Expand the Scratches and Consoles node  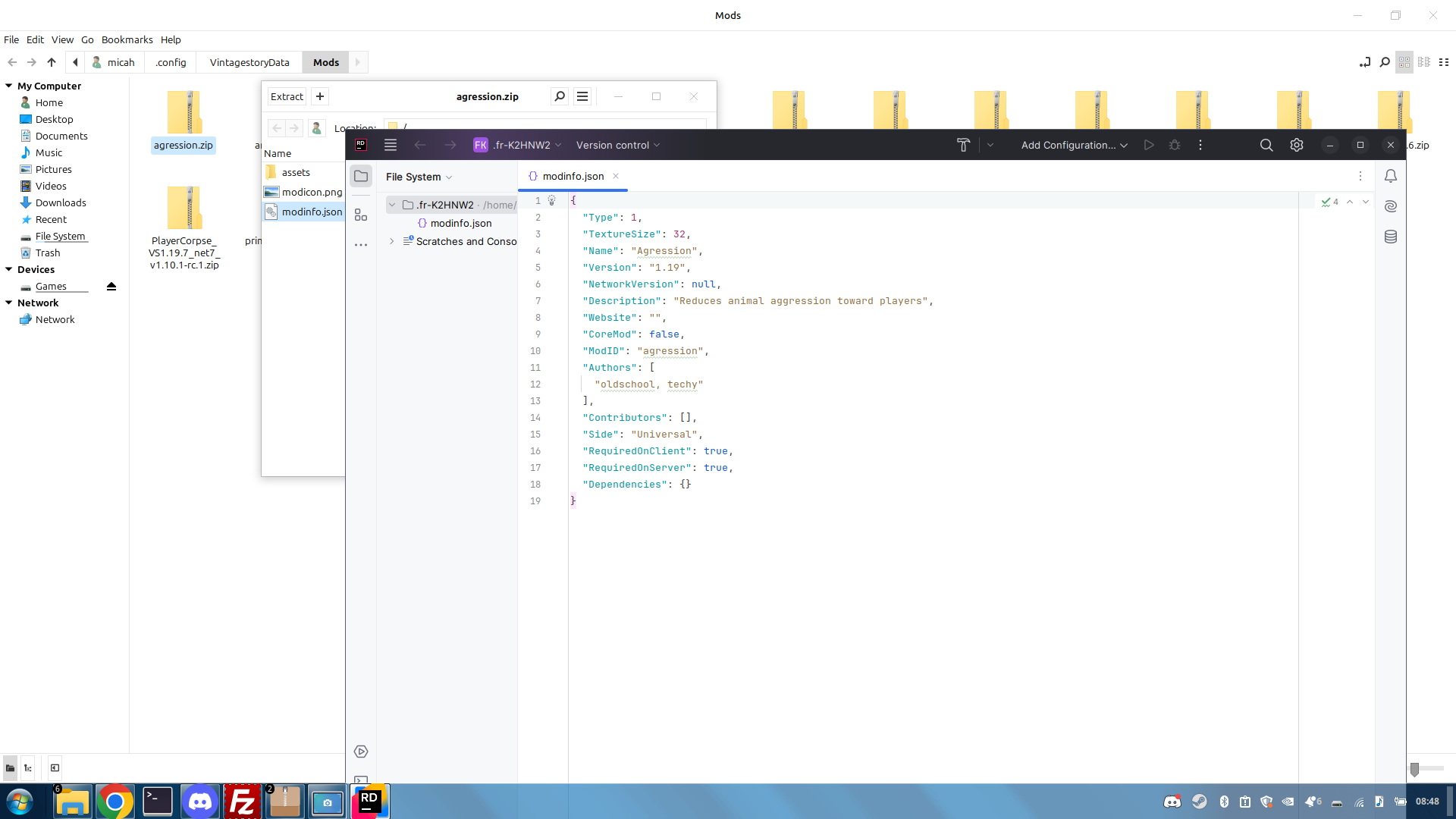tap(392, 241)
